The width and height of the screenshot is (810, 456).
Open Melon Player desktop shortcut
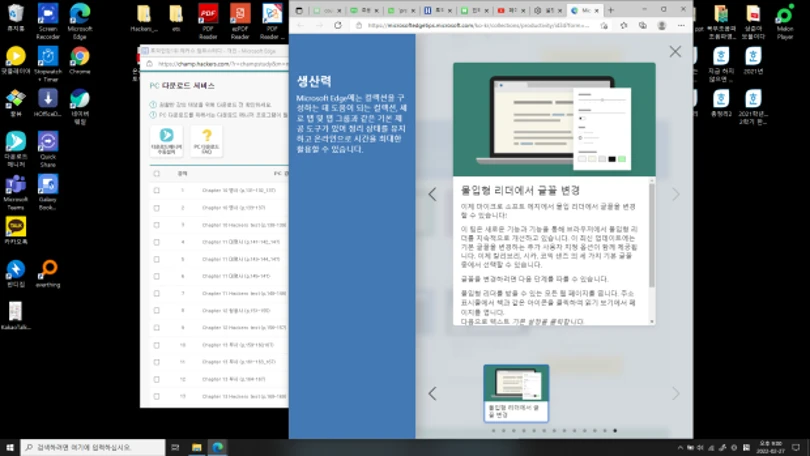click(x=785, y=22)
